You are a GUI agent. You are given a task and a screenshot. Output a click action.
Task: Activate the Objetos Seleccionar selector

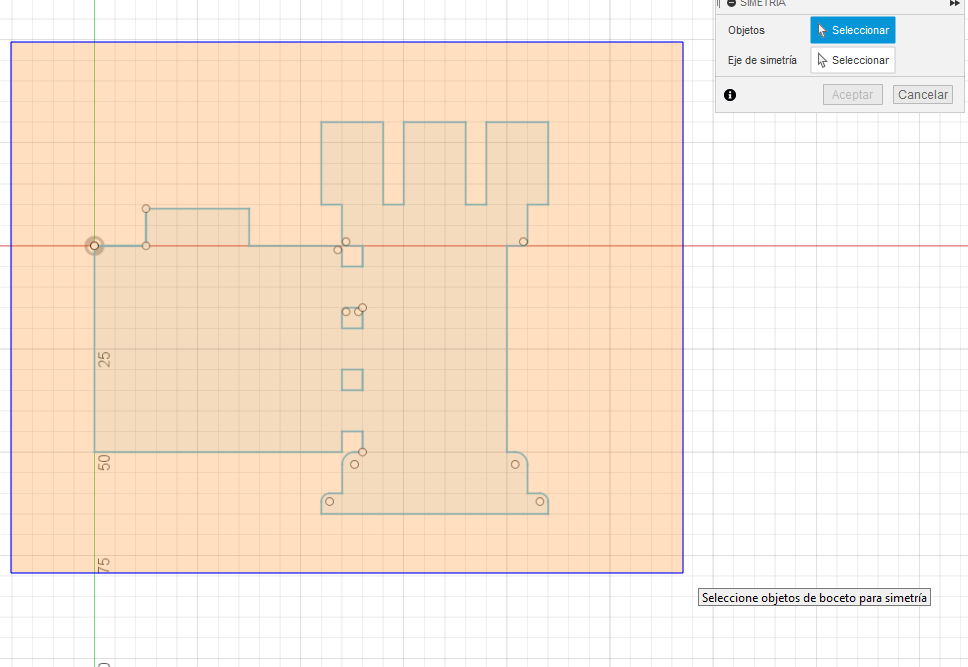[853, 30]
